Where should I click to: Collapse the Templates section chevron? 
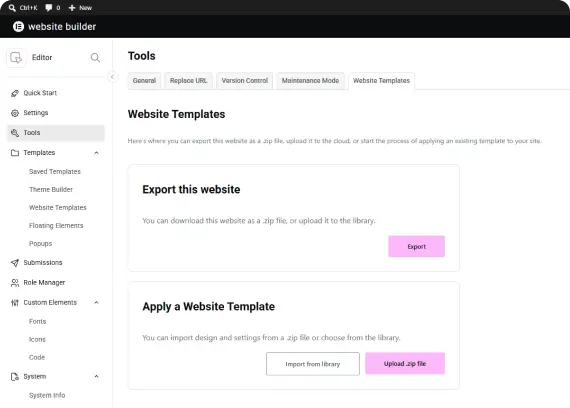[96, 153]
